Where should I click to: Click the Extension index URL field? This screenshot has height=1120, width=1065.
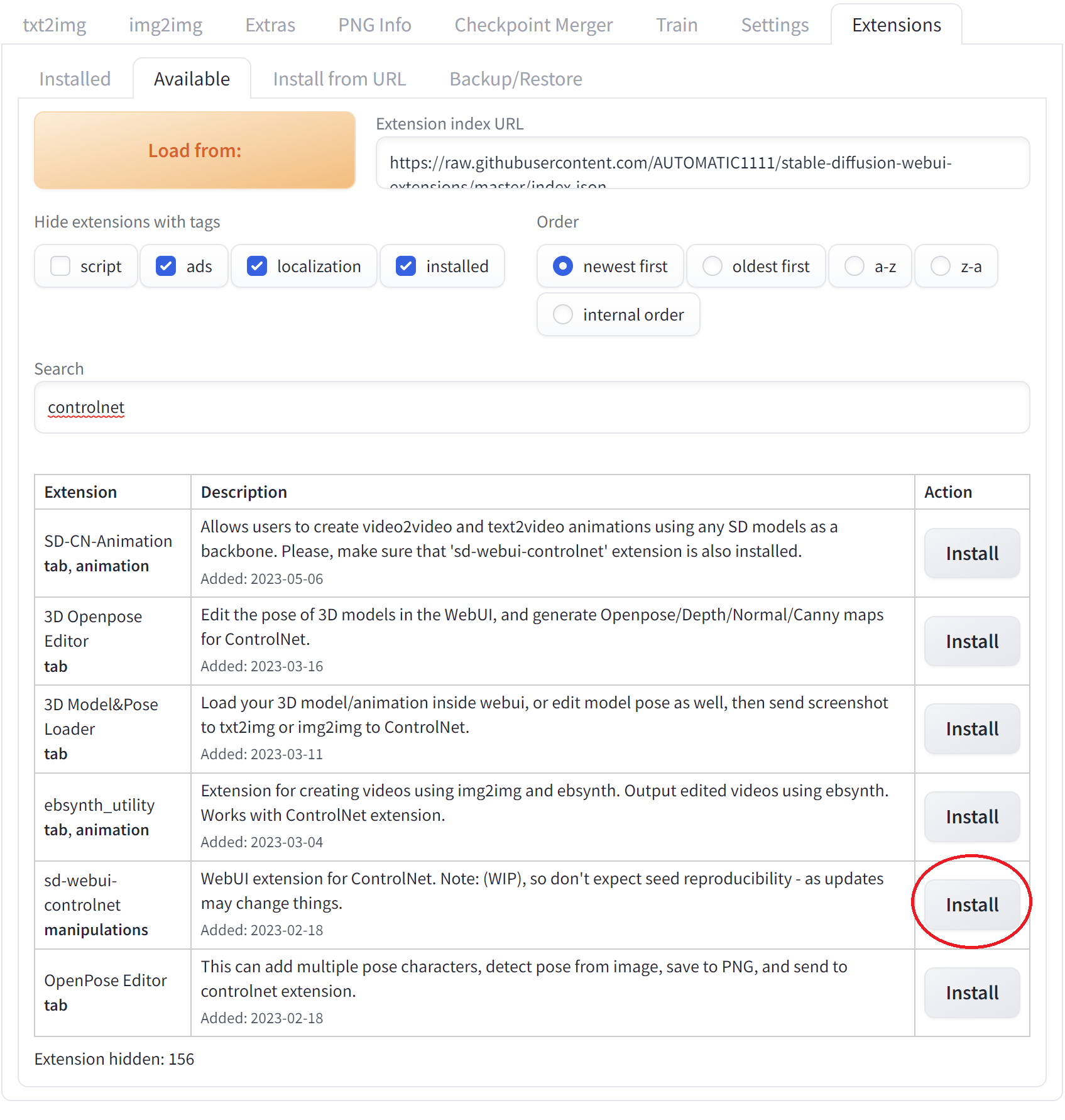(x=702, y=163)
